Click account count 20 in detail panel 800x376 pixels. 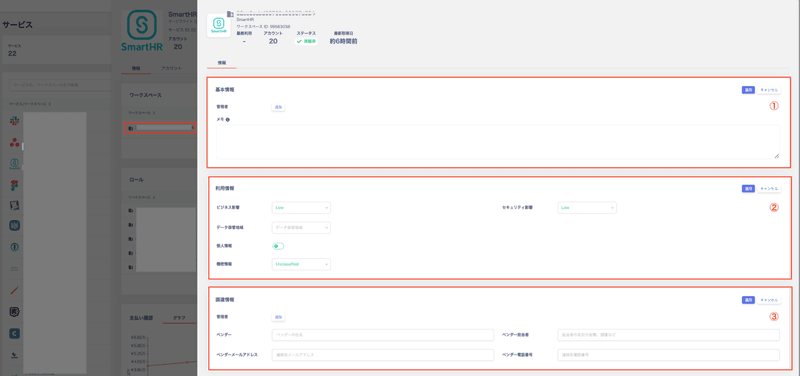pos(273,41)
